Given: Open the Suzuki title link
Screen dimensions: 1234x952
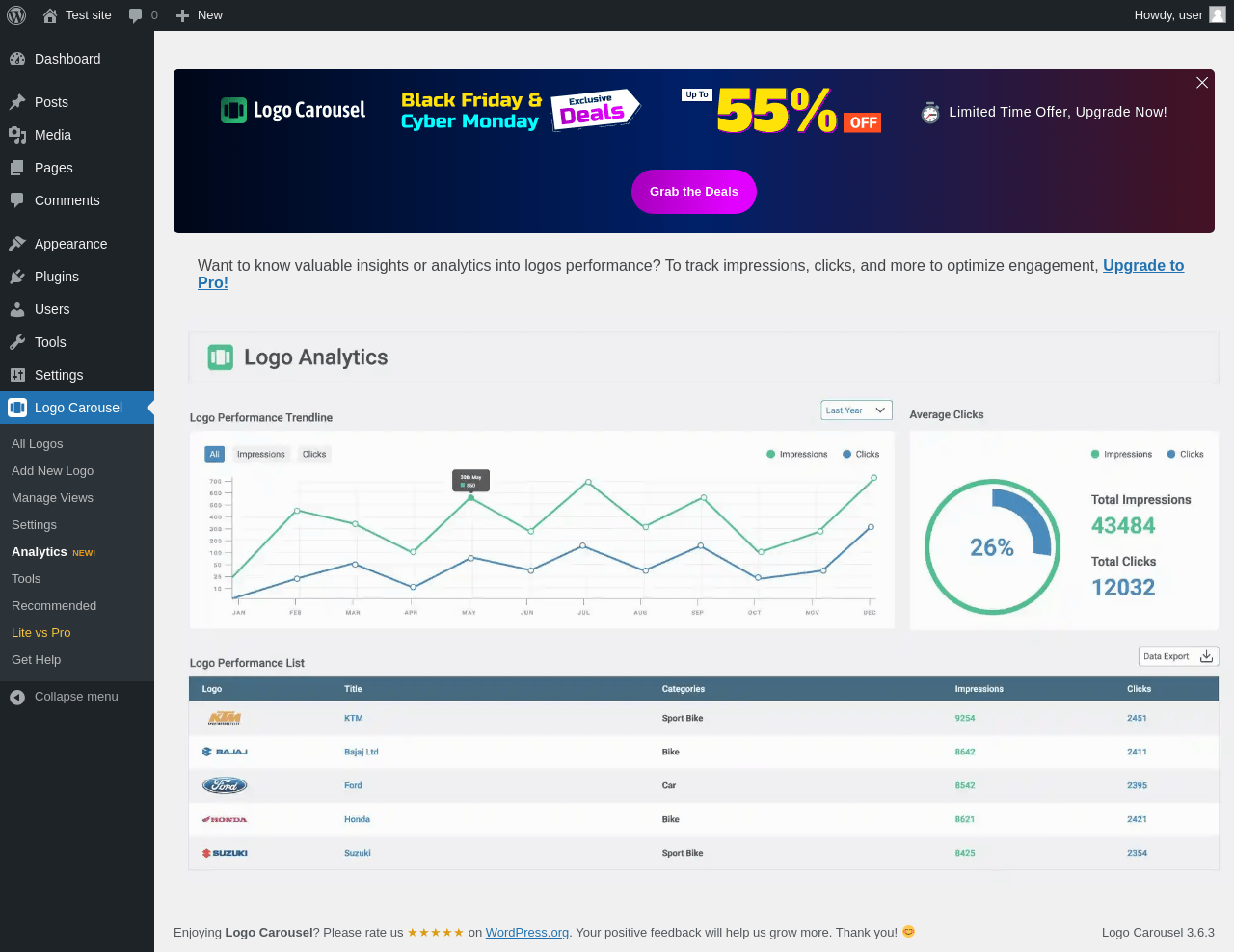Looking at the screenshot, I should click(x=358, y=853).
